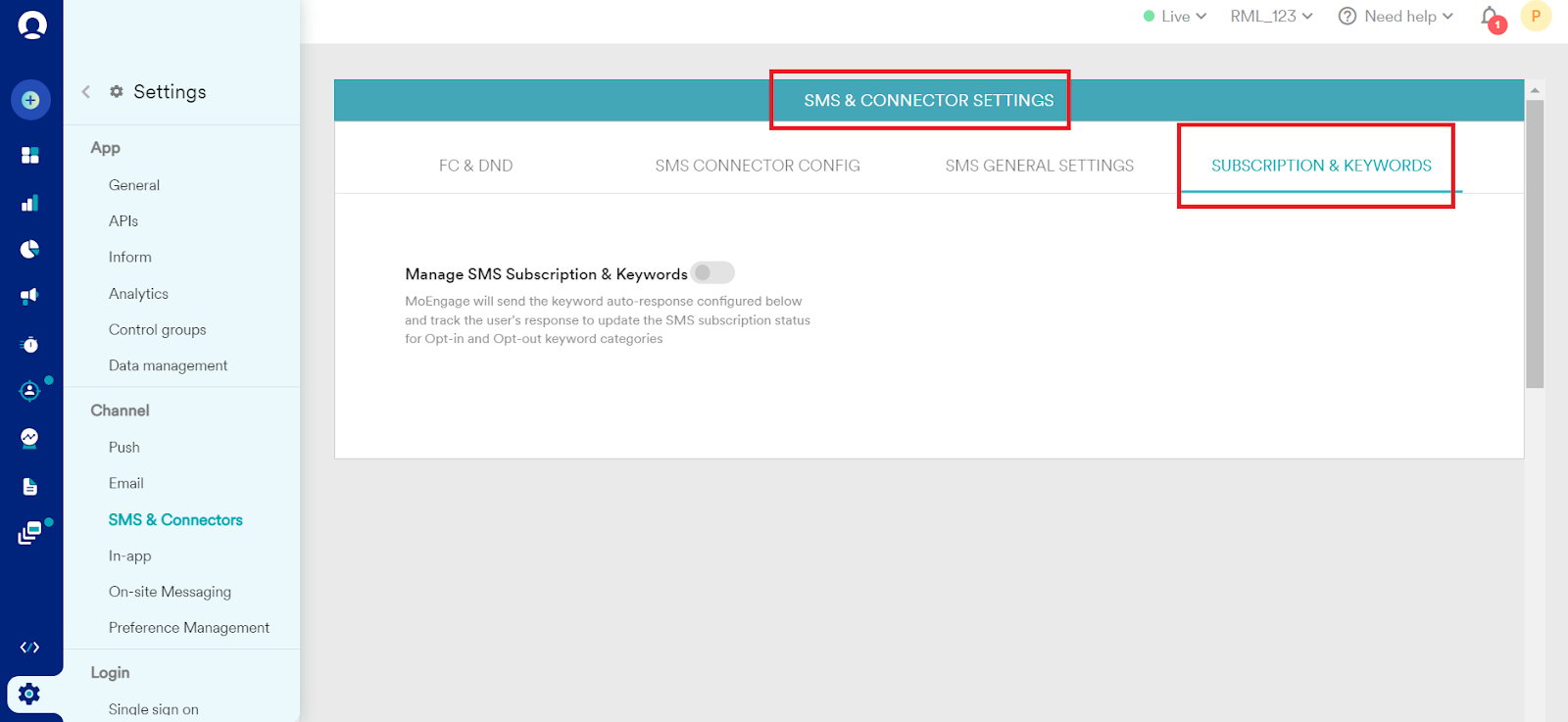The width and height of the screenshot is (1568, 722).
Task: Open Data management settings
Action: pos(169,365)
